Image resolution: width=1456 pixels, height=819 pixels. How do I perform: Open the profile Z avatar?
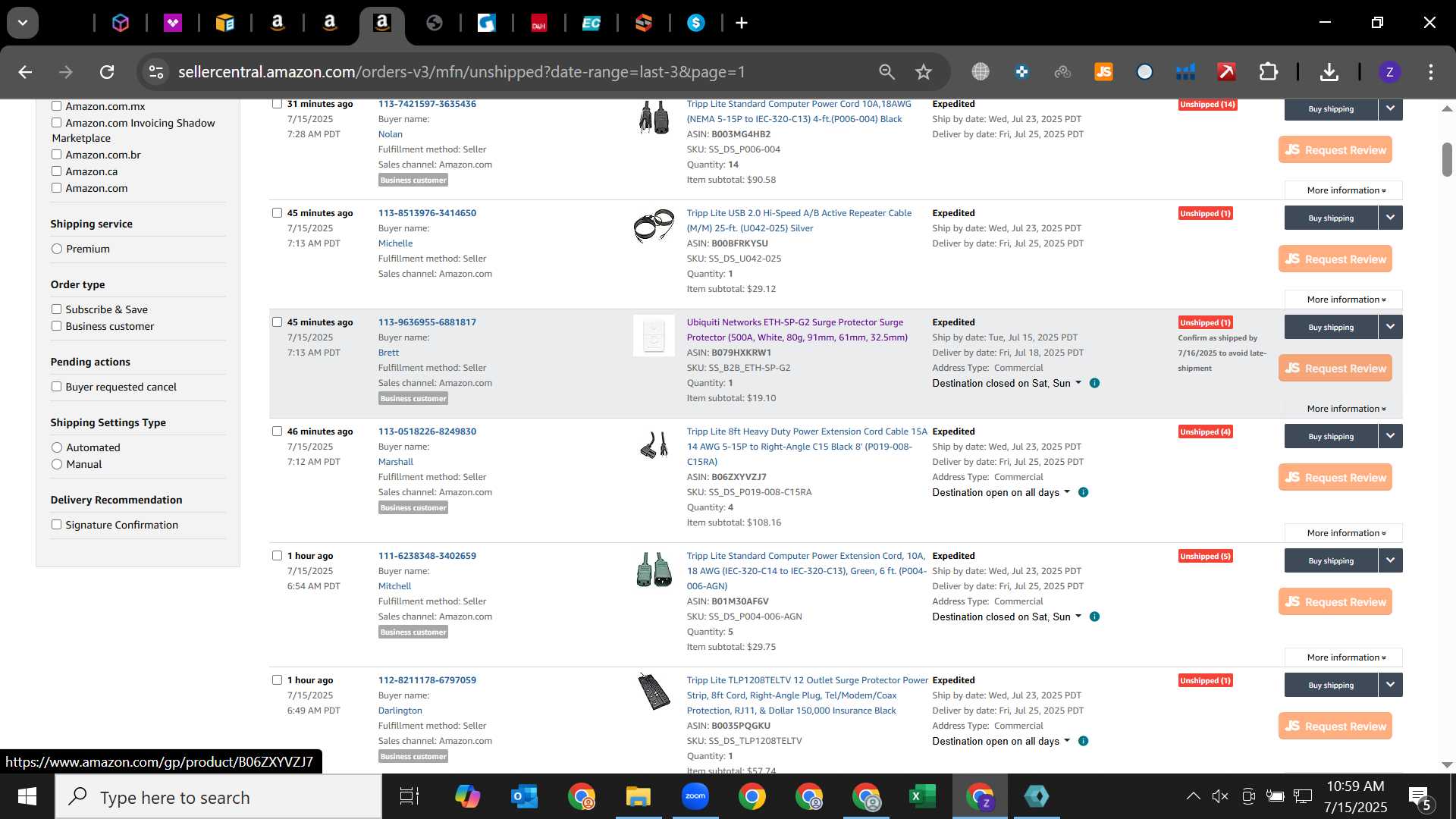[x=1389, y=72]
